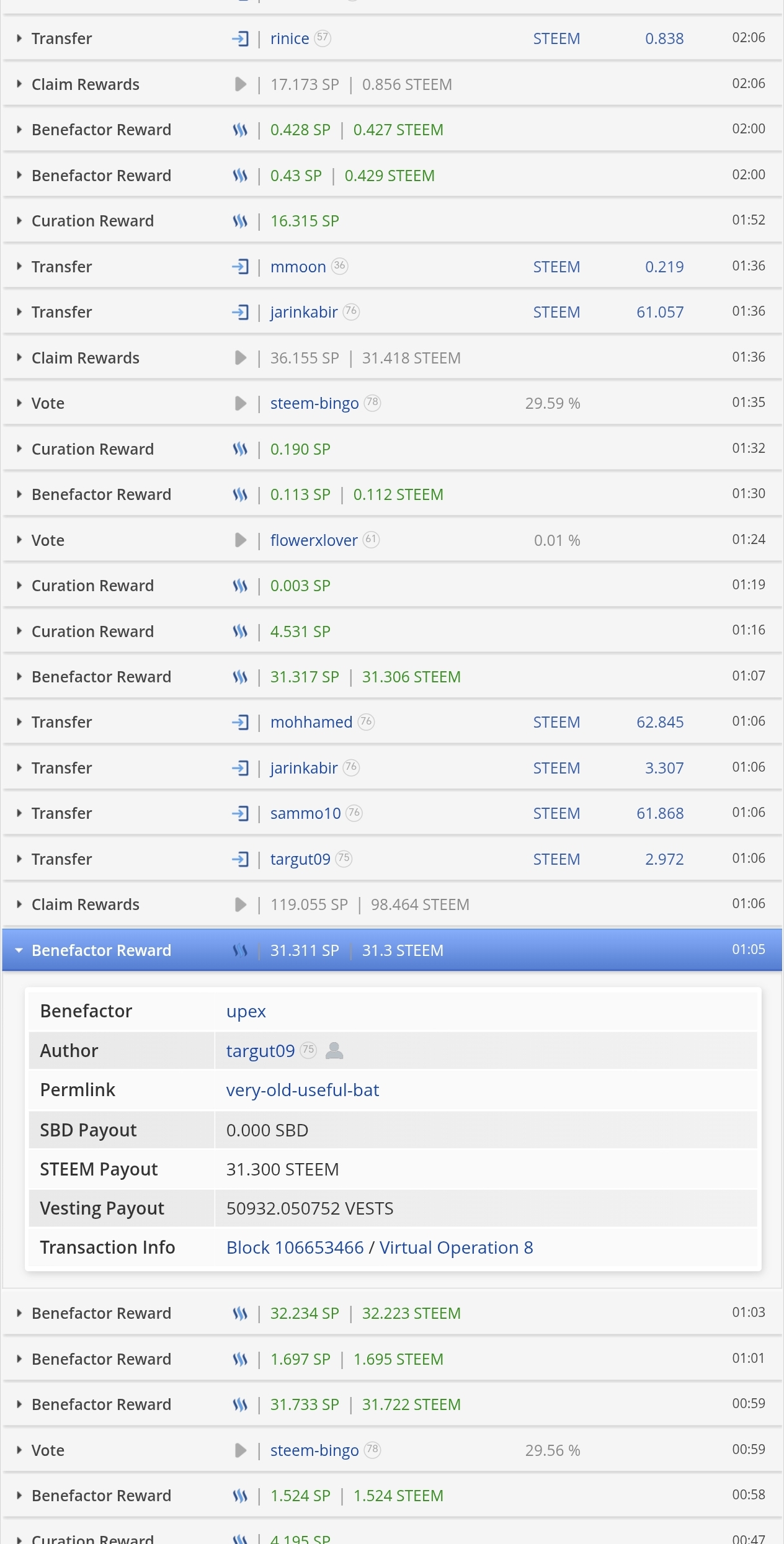784x1544 pixels.
Task: Click Steem logo beside 0.428 SP reward
Action: 240,130
